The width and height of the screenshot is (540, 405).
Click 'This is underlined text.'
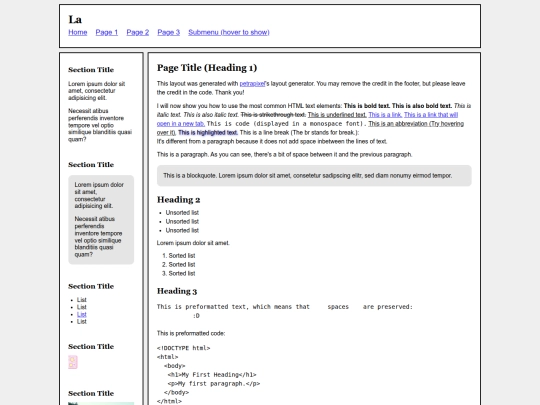(337, 115)
